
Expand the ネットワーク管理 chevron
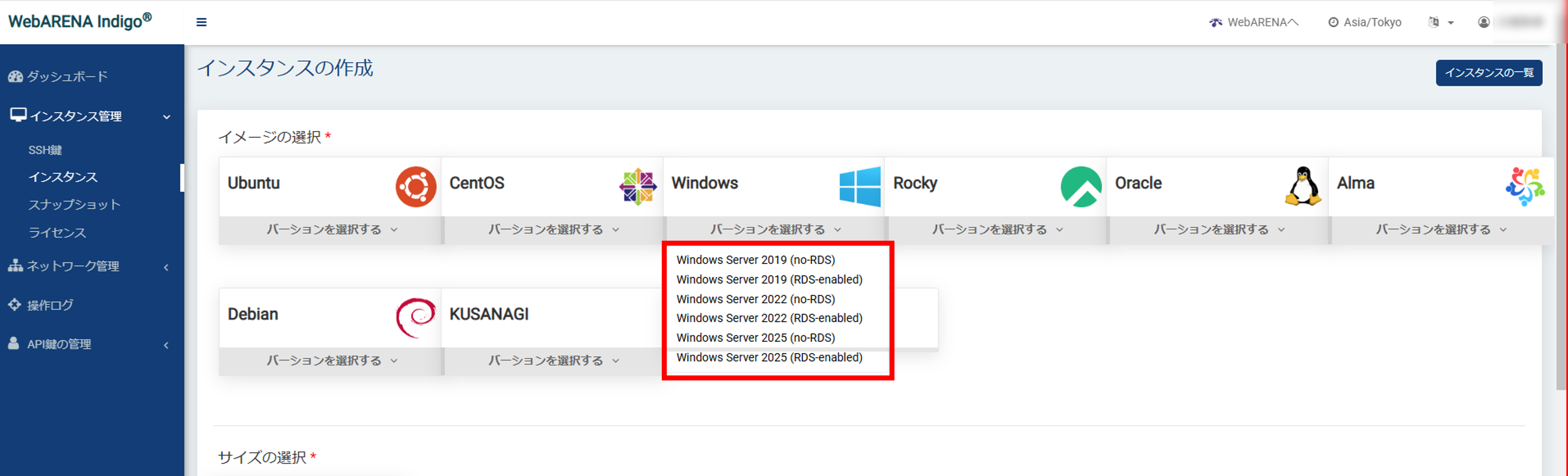pos(166,267)
